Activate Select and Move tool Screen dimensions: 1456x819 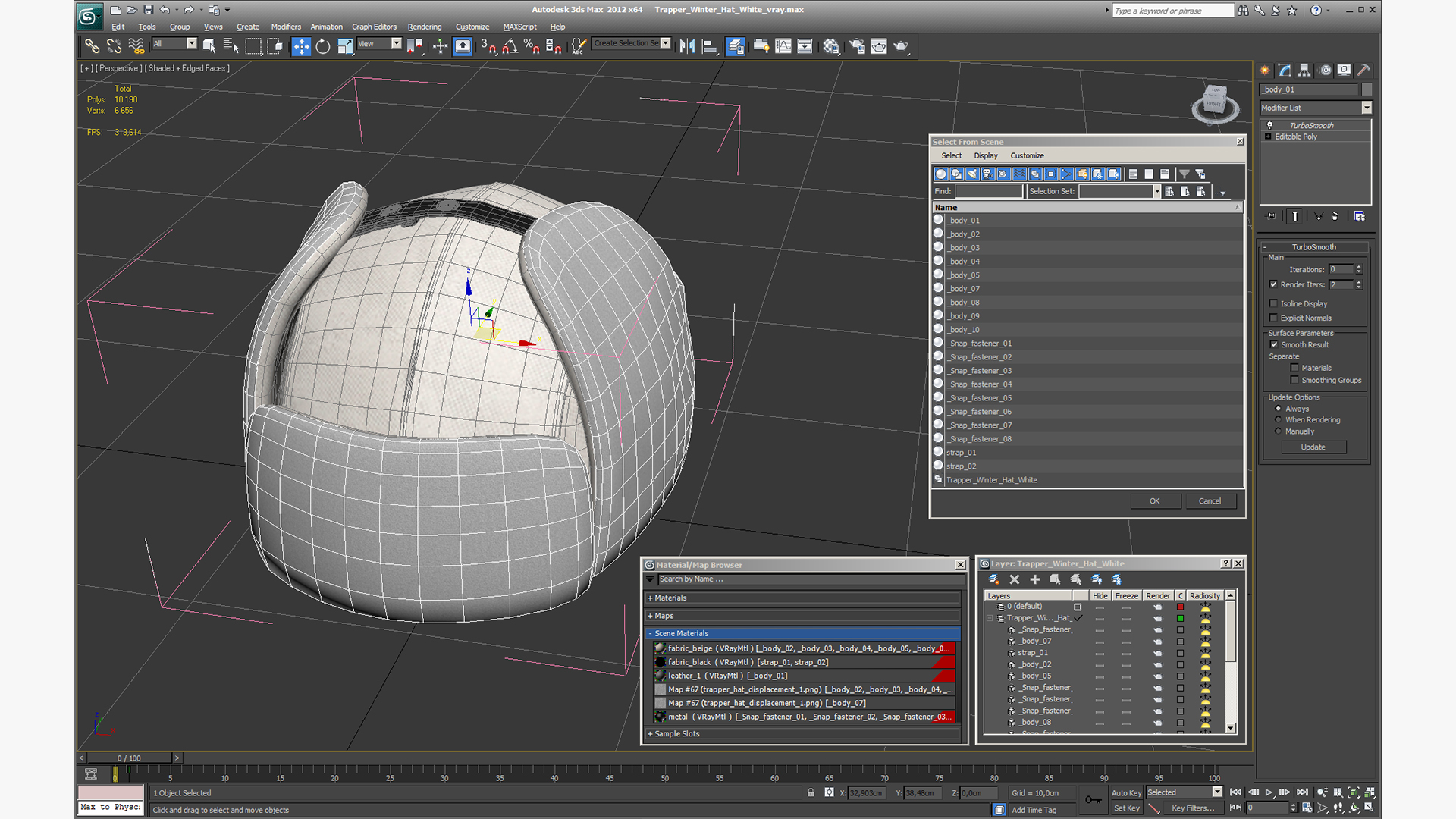pyautogui.click(x=301, y=46)
